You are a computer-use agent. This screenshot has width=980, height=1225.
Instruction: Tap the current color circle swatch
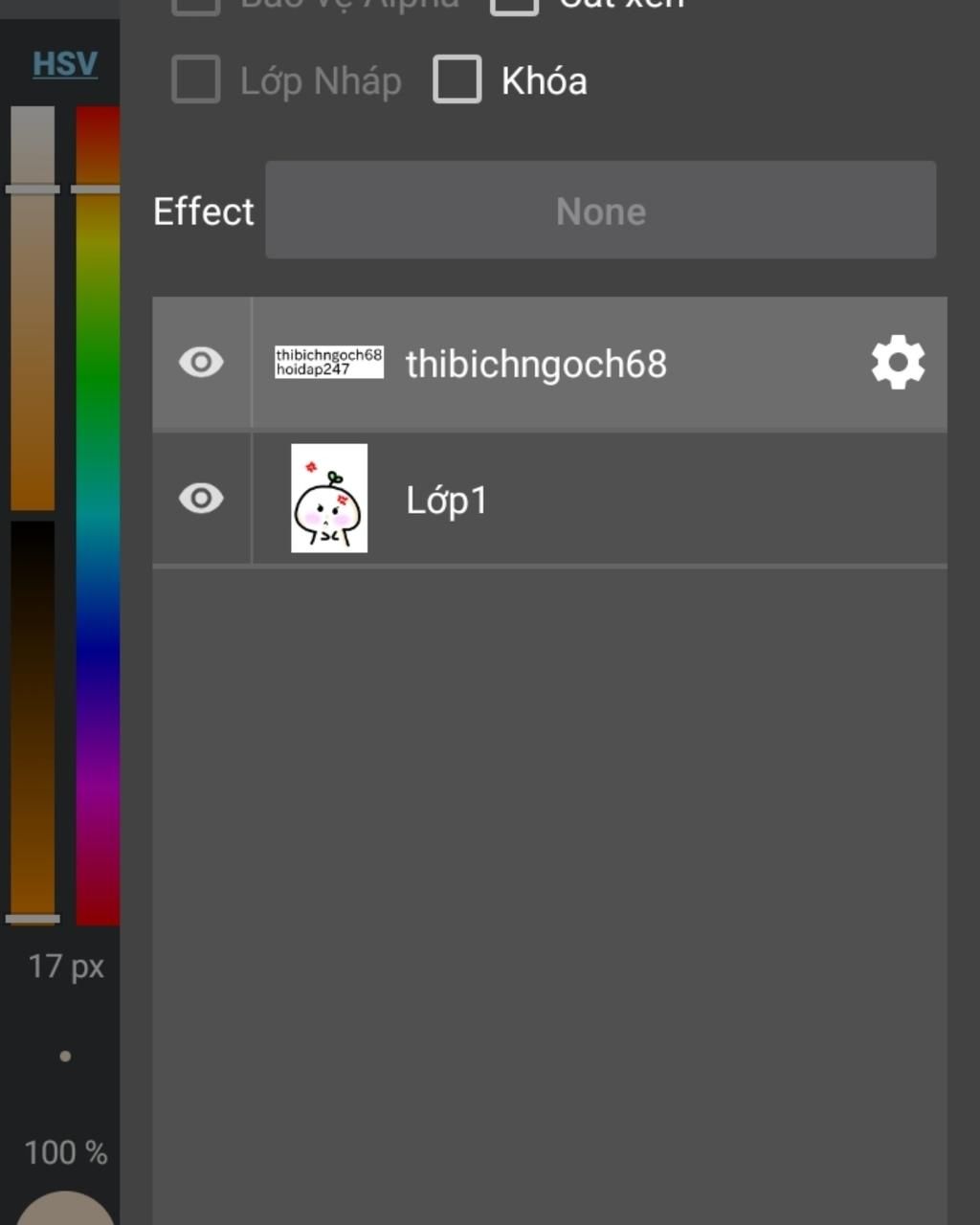point(65,1210)
